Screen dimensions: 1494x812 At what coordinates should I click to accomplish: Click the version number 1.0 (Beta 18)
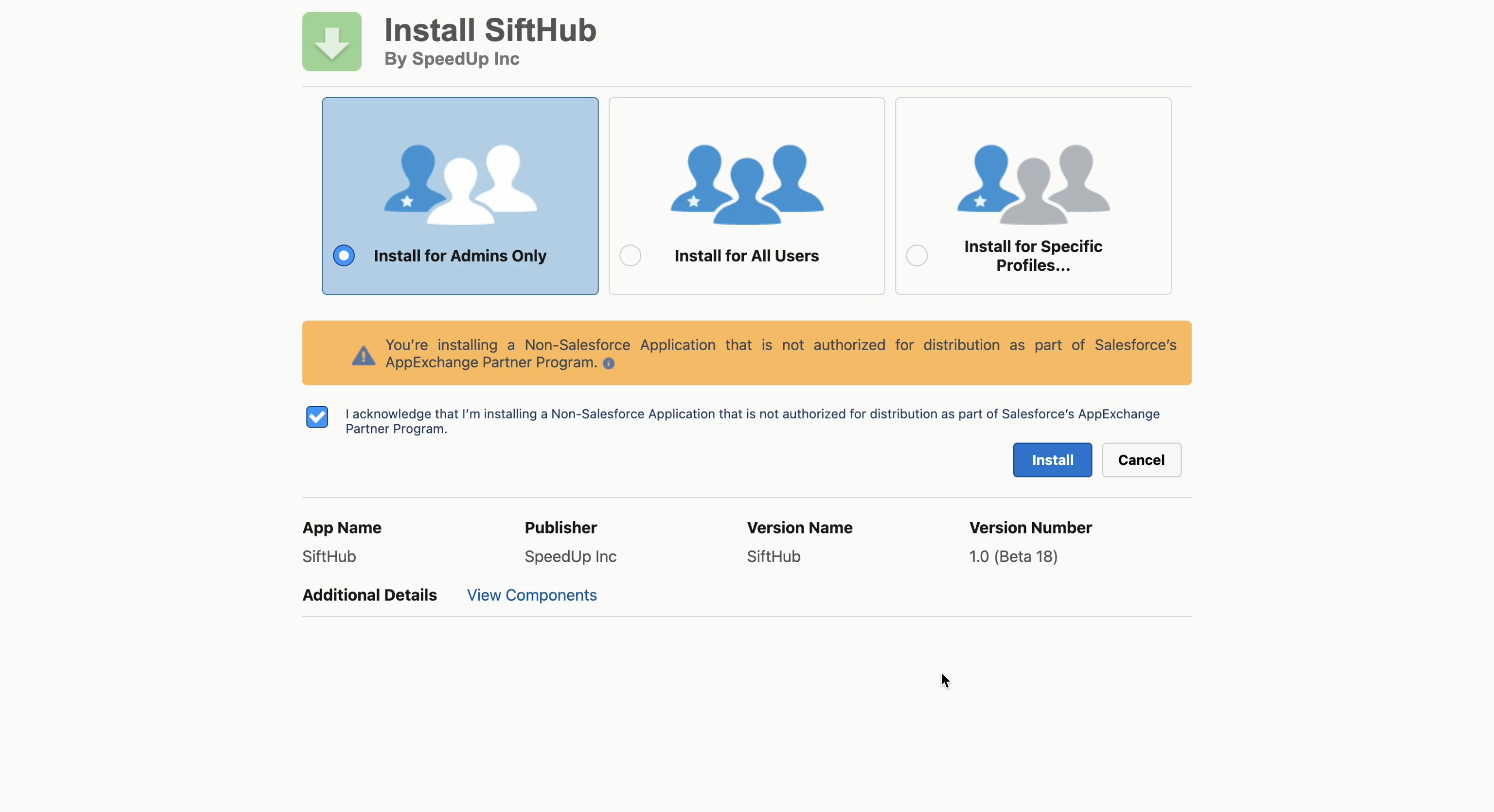click(1013, 557)
